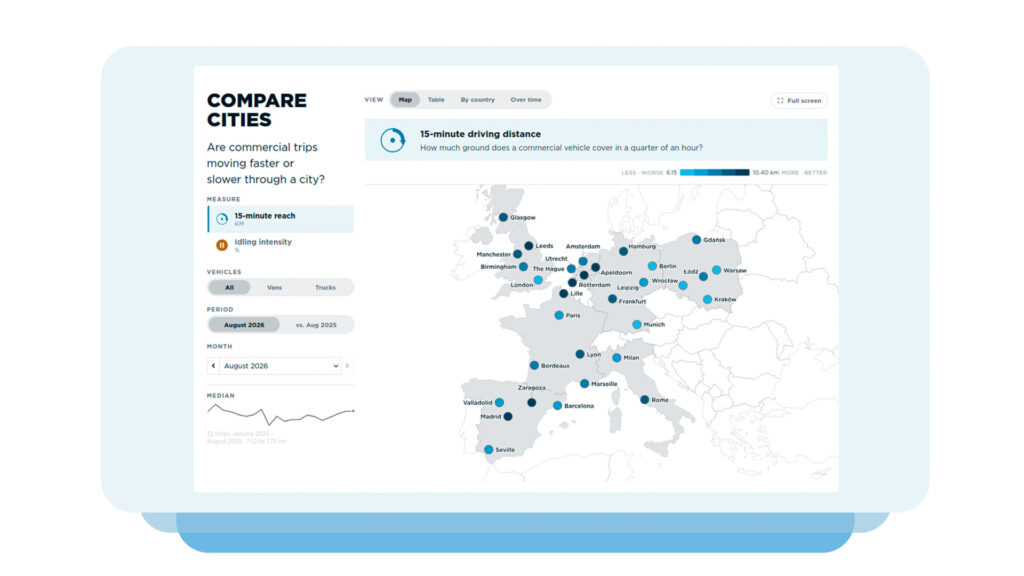Click the Rome city dot
The height and width of the screenshot is (576, 1024).
pyautogui.click(x=645, y=400)
